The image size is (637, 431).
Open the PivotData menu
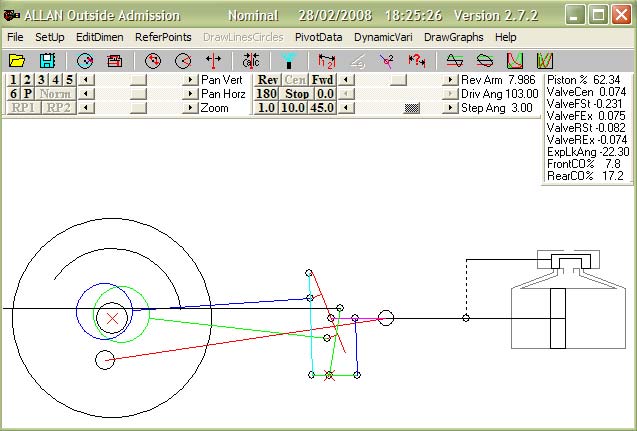tap(318, 36)
